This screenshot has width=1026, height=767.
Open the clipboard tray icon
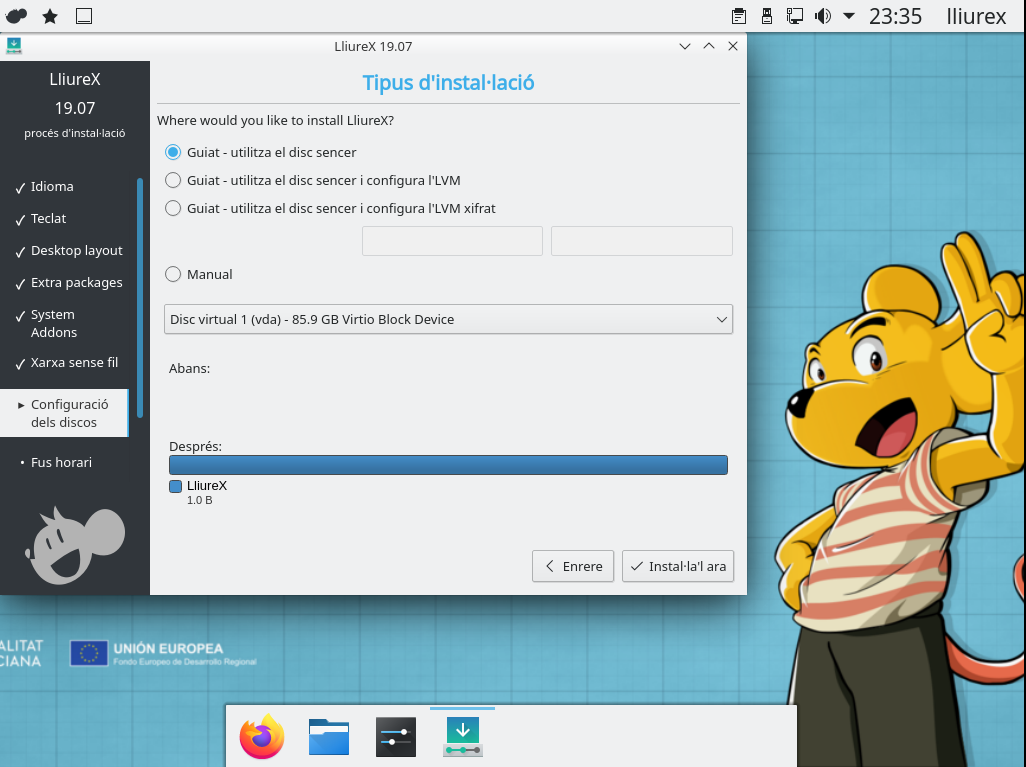click(x=739, y=16)
